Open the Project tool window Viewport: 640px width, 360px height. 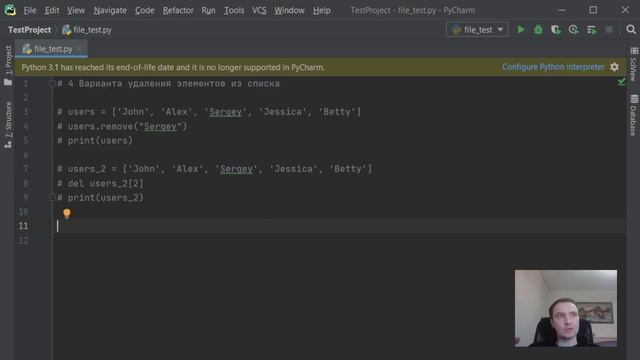(8, 65)
